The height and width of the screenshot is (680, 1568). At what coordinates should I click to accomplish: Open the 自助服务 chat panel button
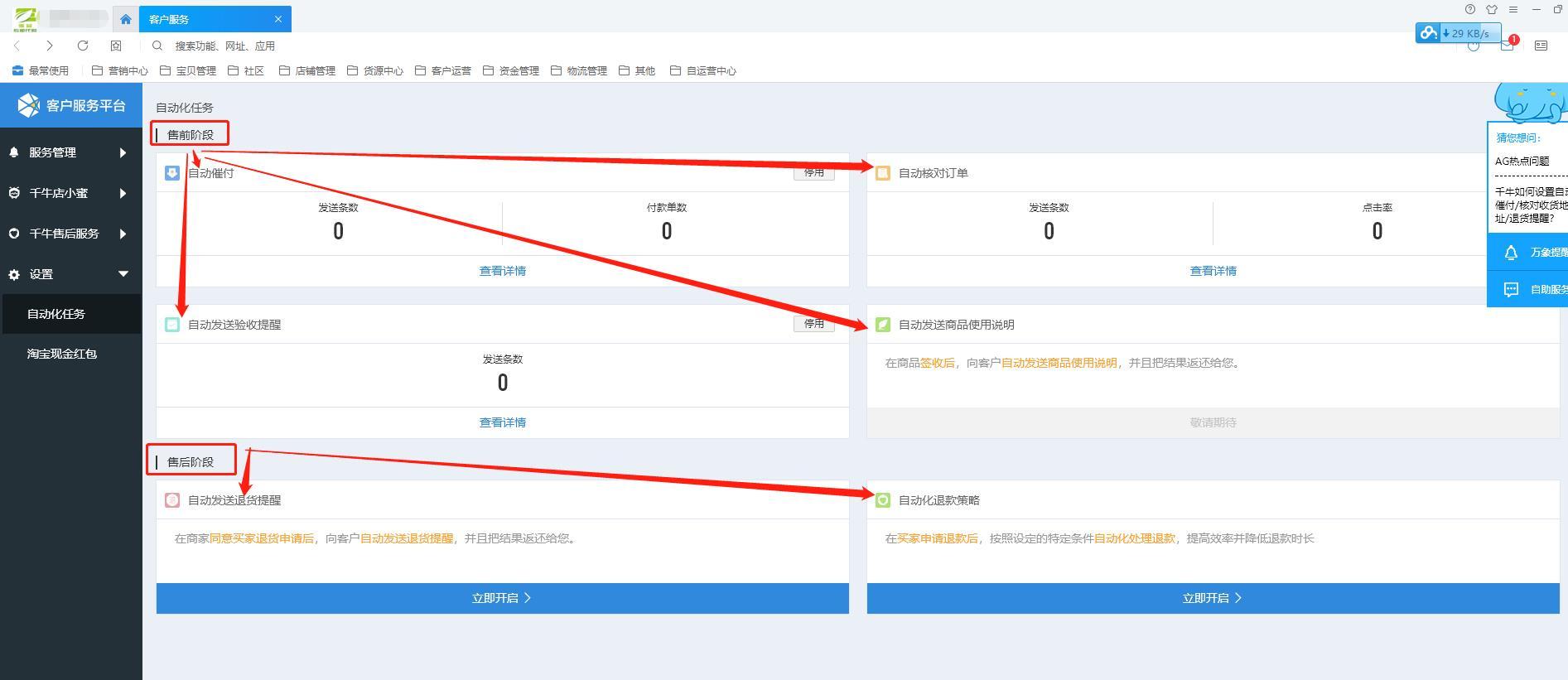tap(1528, 289)
